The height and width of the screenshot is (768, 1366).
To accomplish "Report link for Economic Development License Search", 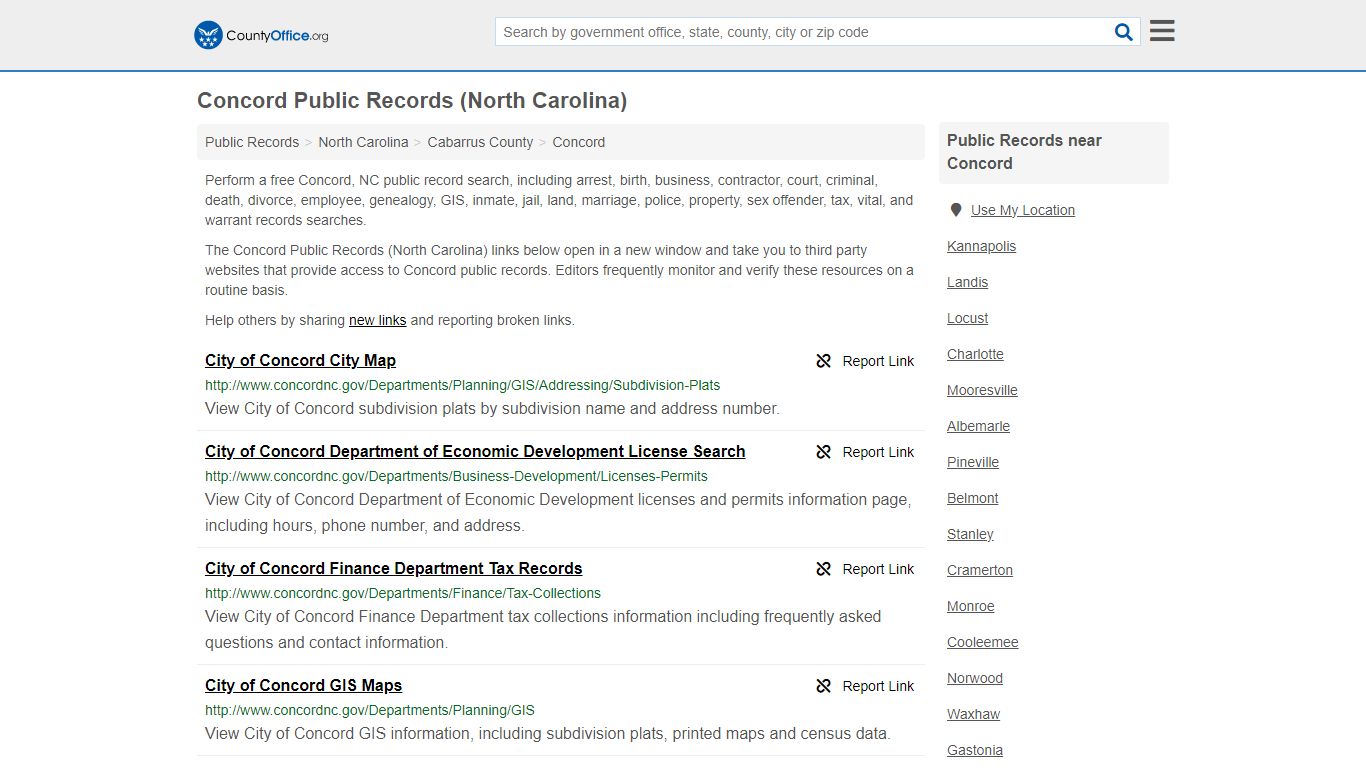I will click(x=878, y=452).
